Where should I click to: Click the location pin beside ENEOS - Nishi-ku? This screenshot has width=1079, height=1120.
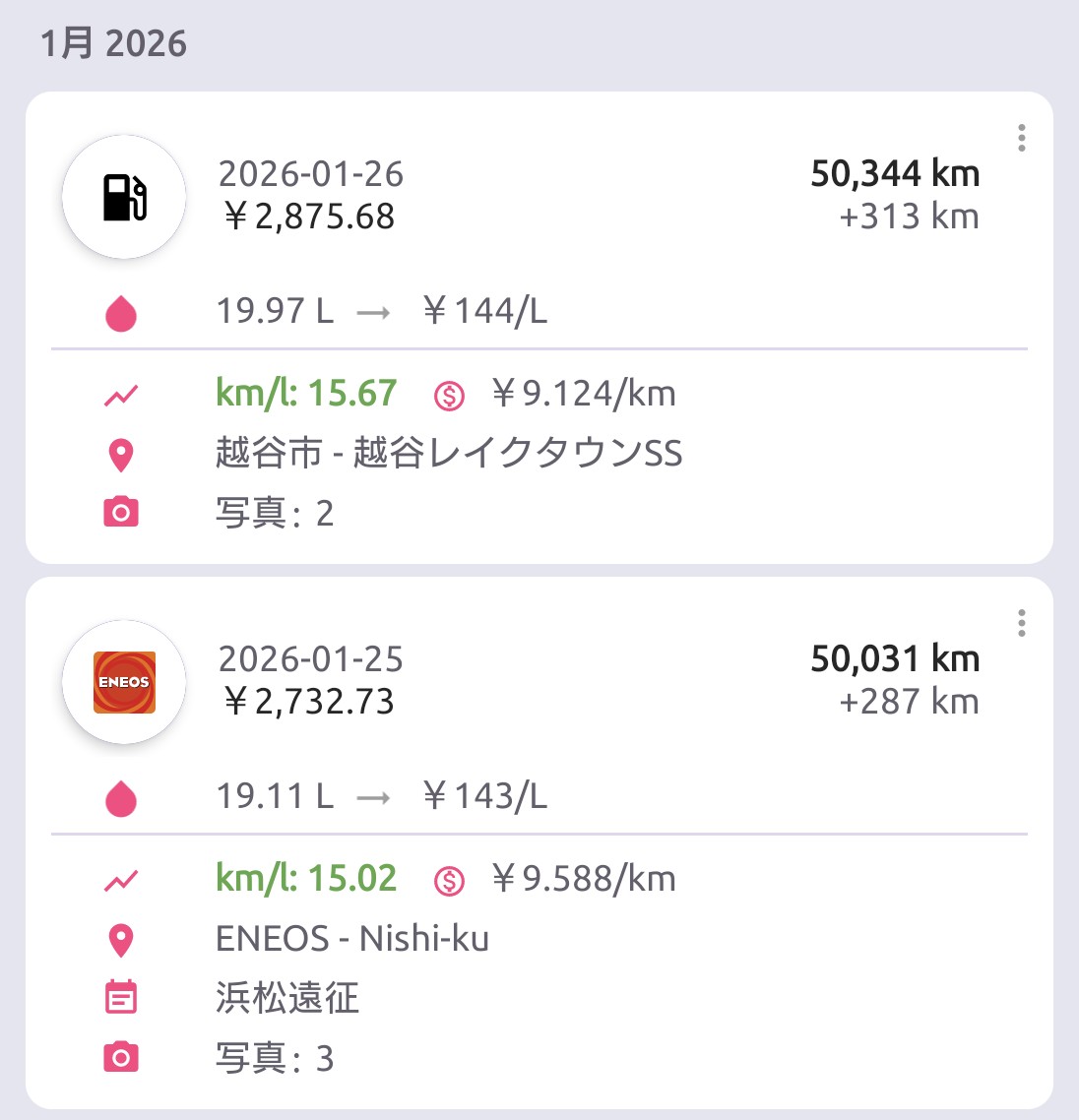point(121,941)
